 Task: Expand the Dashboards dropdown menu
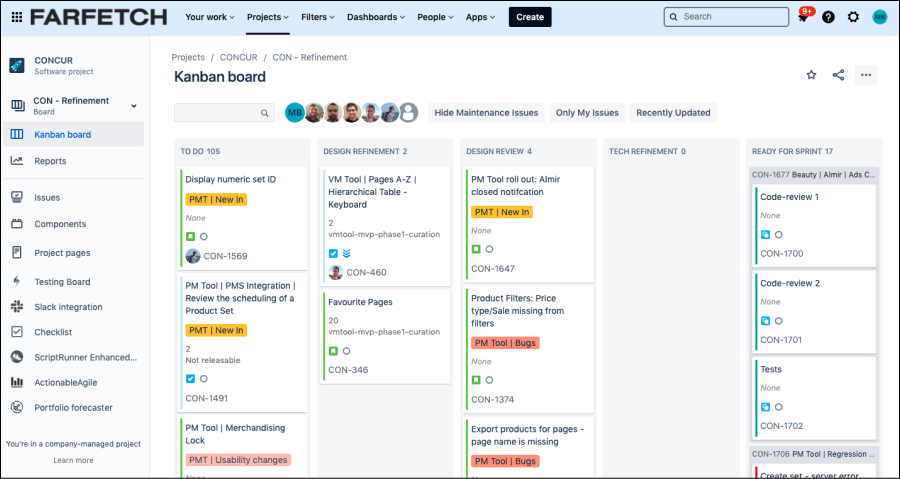point(377,17)
